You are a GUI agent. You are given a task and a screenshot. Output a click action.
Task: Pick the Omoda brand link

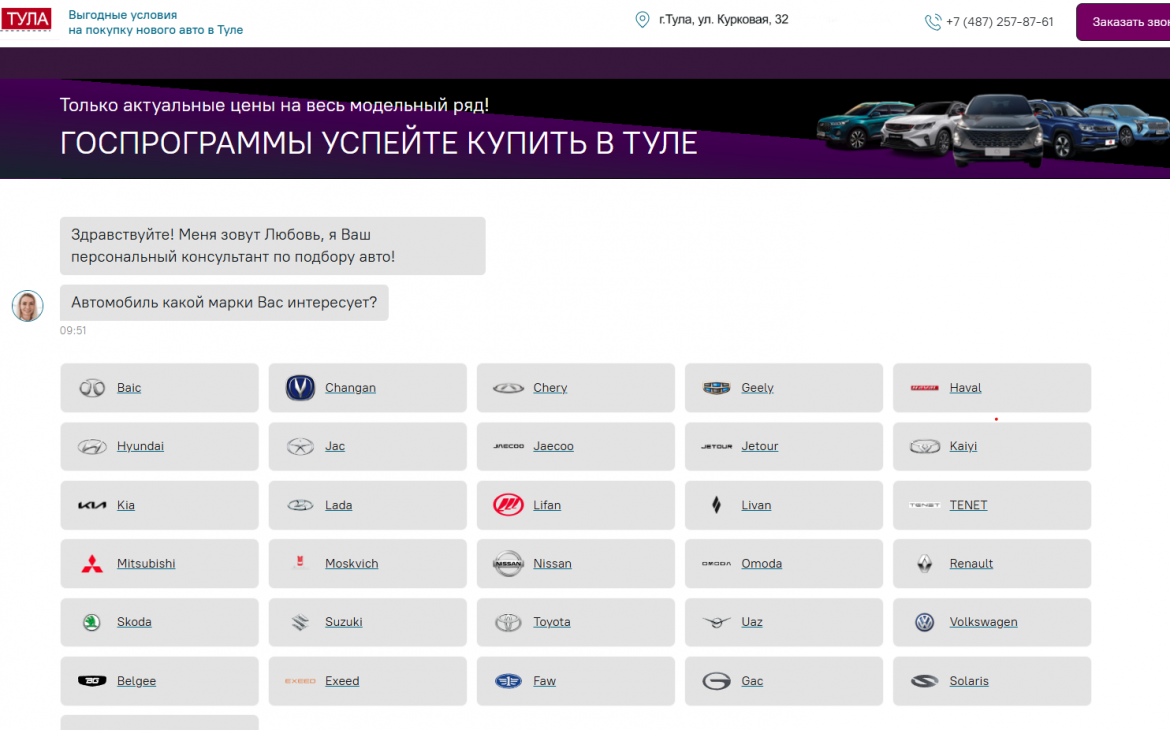[x=761, y=564]
